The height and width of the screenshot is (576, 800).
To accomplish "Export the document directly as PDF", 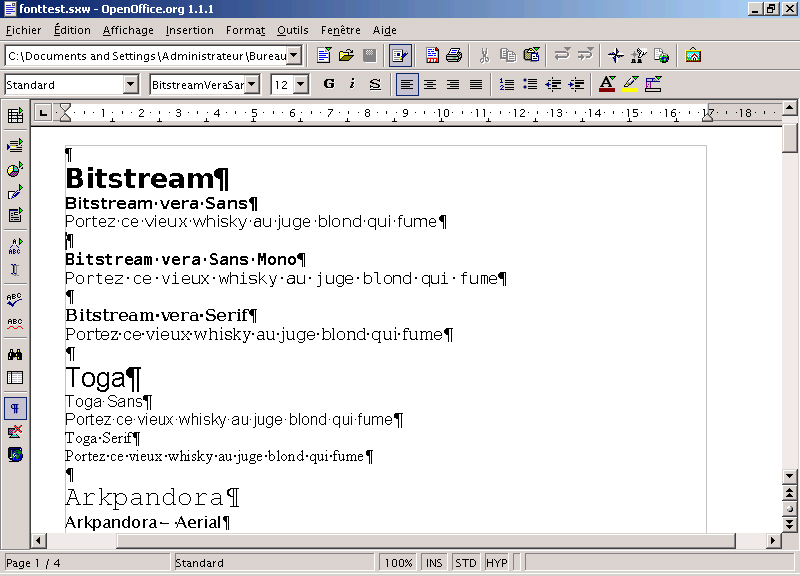I will pyautogui.click(x=432, y=55).
